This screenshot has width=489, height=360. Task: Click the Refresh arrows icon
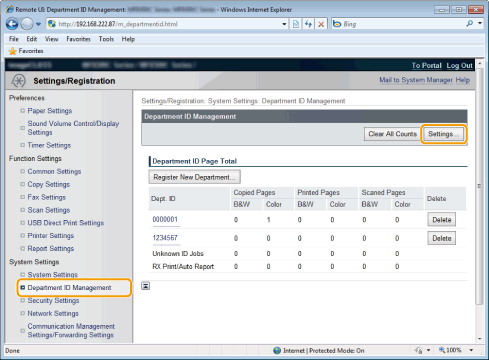pyautogui.click(x=308, y=24)
